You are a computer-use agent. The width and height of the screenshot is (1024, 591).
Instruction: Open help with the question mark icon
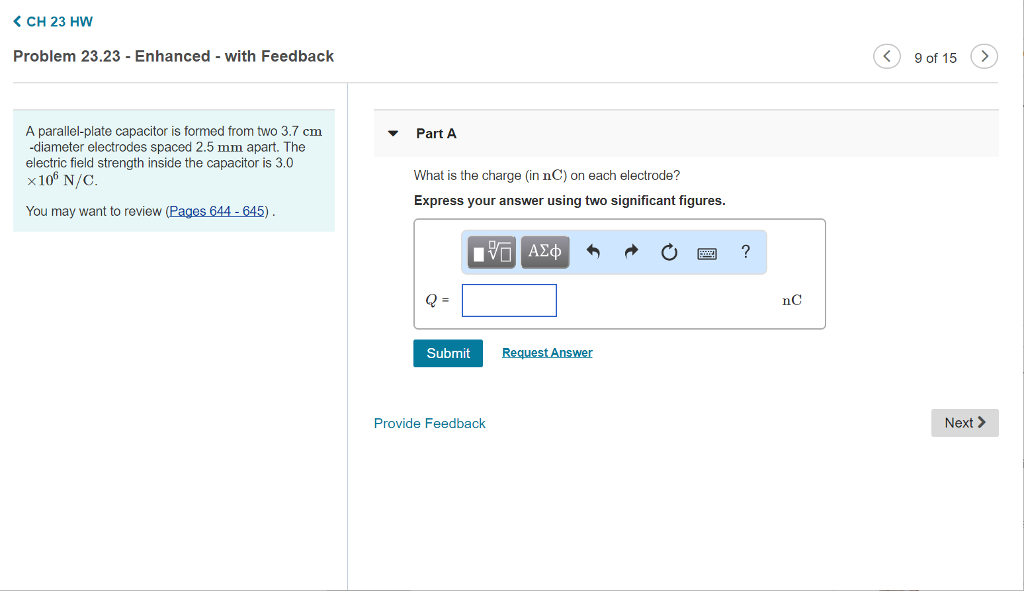[745, 251]
